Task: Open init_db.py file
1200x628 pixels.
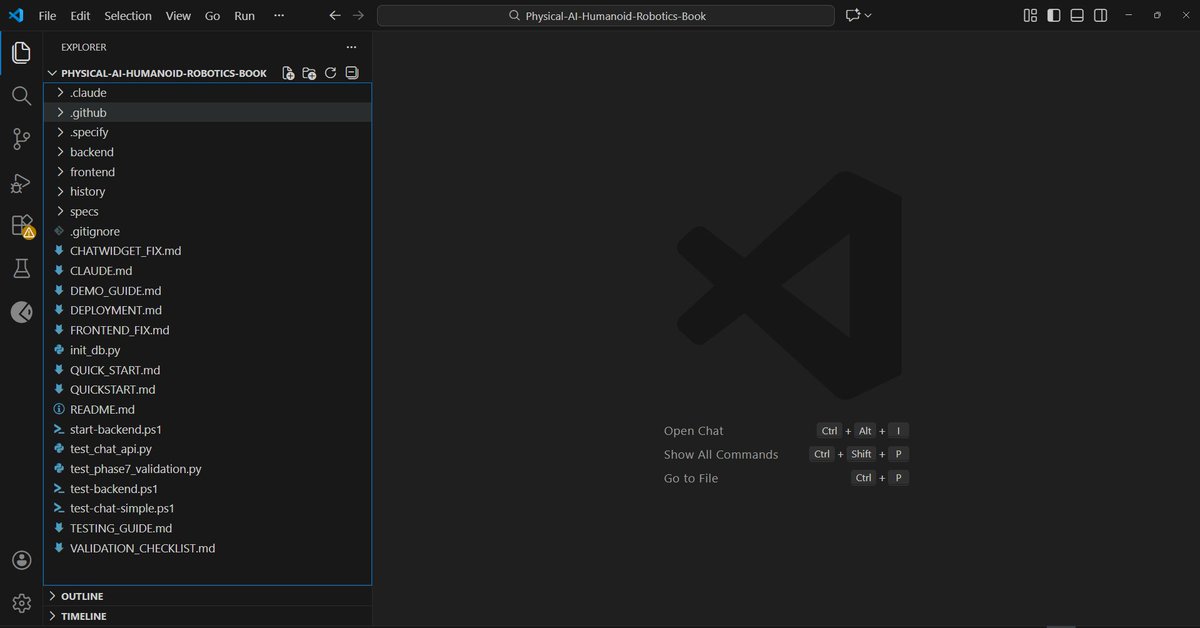Action: (207, 350)
